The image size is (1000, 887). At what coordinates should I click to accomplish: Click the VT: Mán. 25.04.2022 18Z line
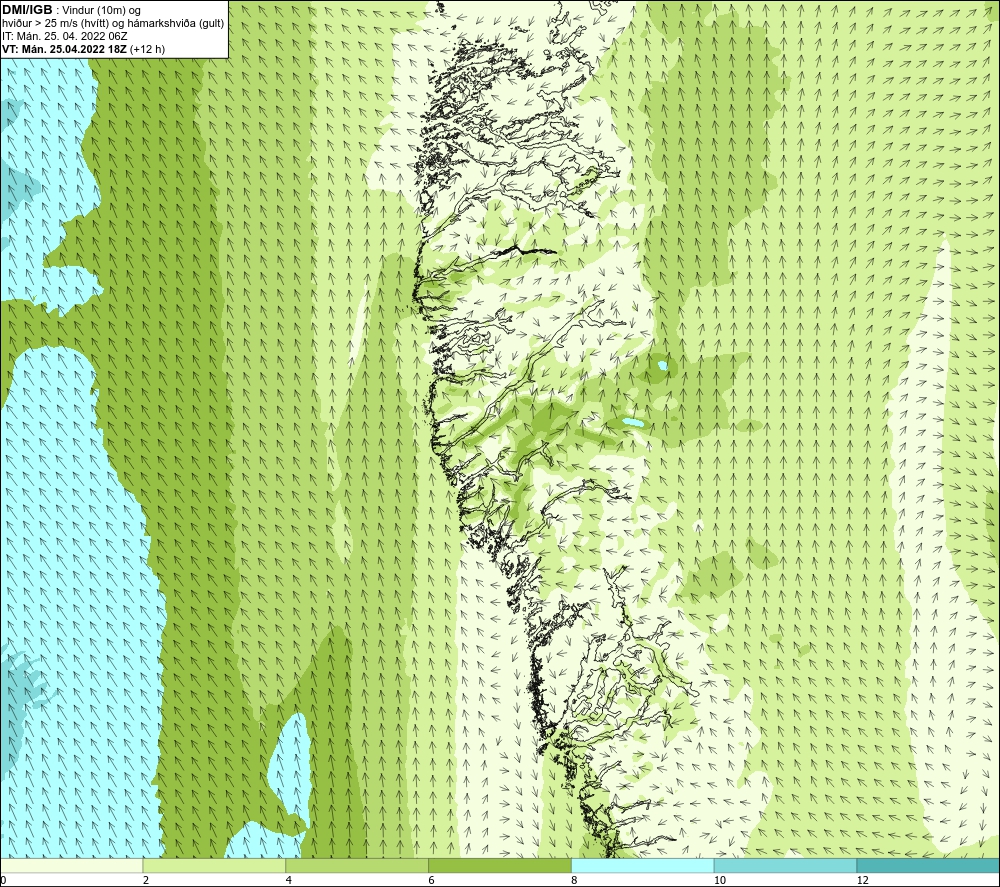pyautogui.click(x=84, y=49)
